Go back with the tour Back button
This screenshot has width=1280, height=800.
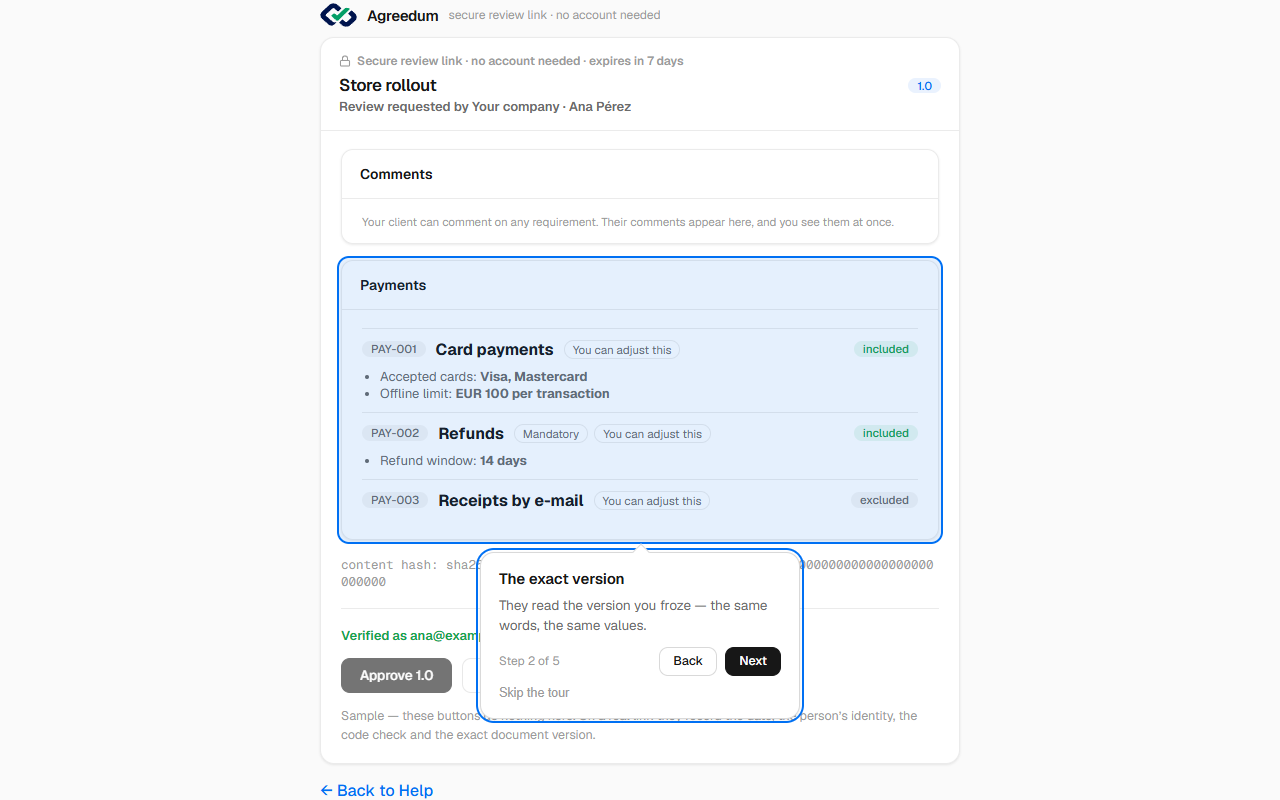click(688, 661)
